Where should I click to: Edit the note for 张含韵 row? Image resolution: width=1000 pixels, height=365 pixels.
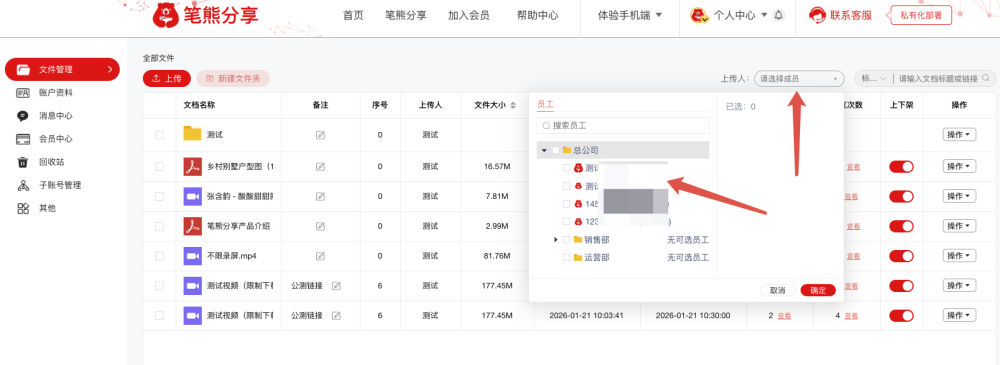point(321,197)
